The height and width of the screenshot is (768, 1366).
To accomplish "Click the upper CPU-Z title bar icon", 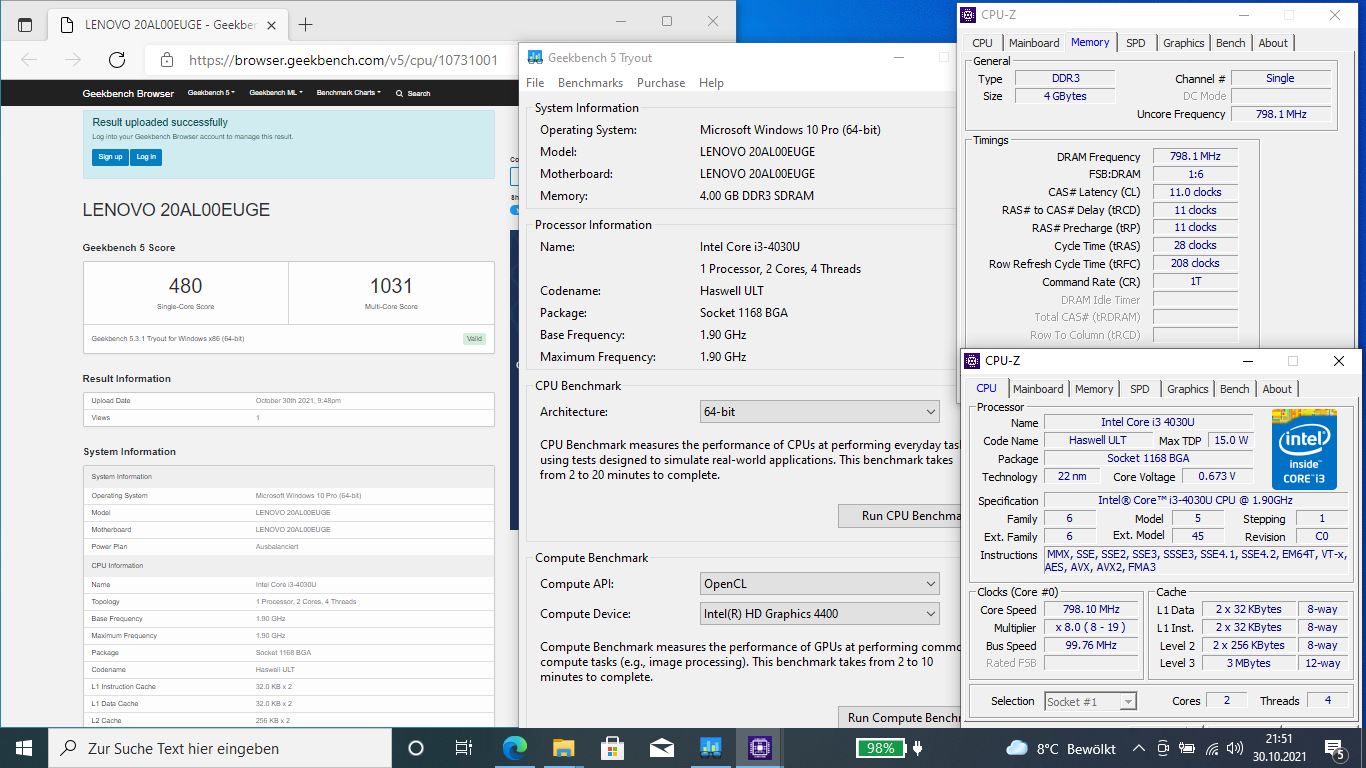I will tap(968, 15).
